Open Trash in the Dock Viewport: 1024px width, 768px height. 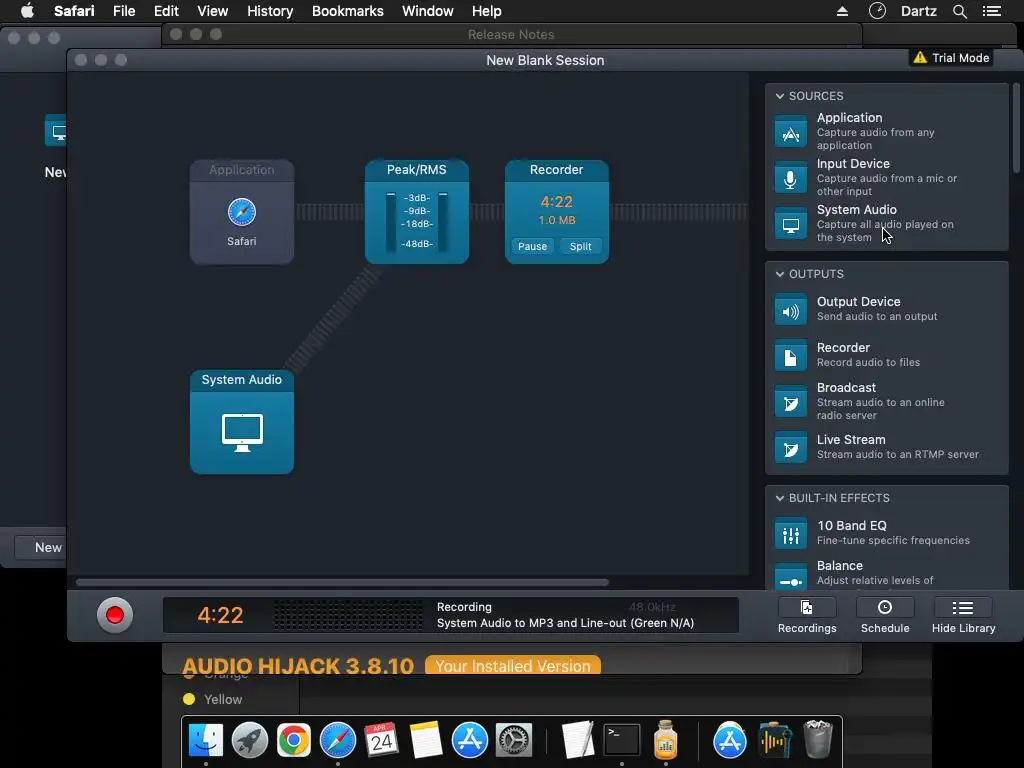pos(818,739)
